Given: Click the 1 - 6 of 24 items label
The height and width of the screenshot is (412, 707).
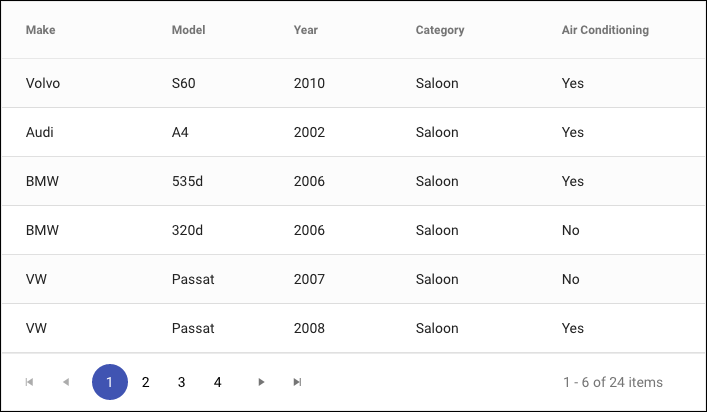Looking at the screenshot, I should point(613,382).
